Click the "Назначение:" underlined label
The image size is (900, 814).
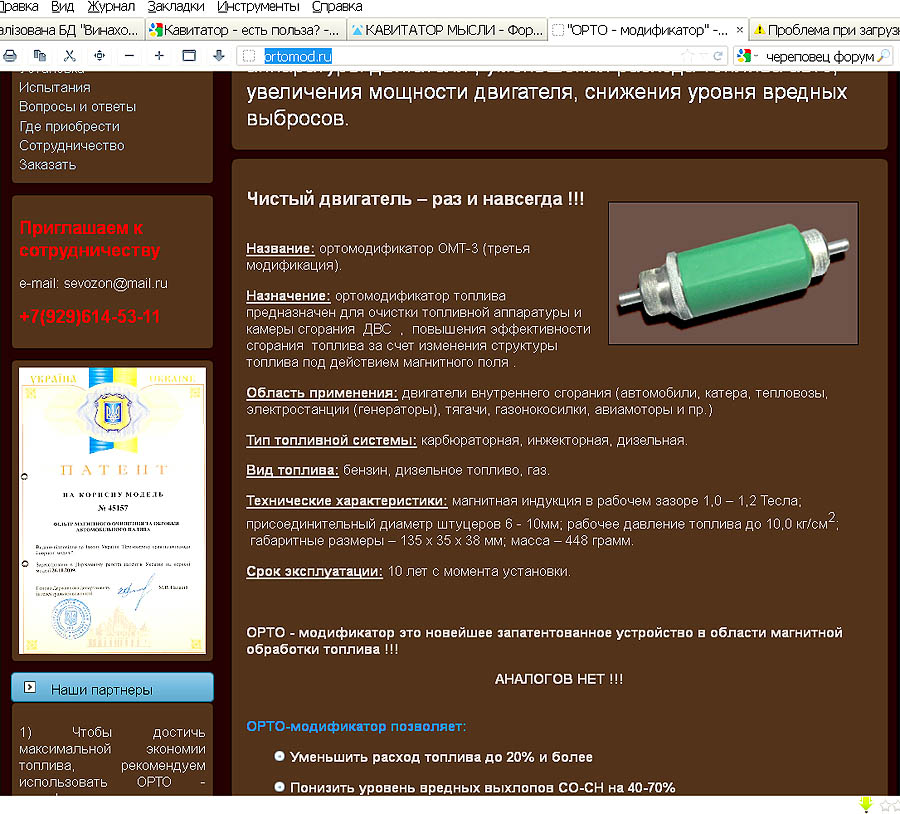coord(288,296)
